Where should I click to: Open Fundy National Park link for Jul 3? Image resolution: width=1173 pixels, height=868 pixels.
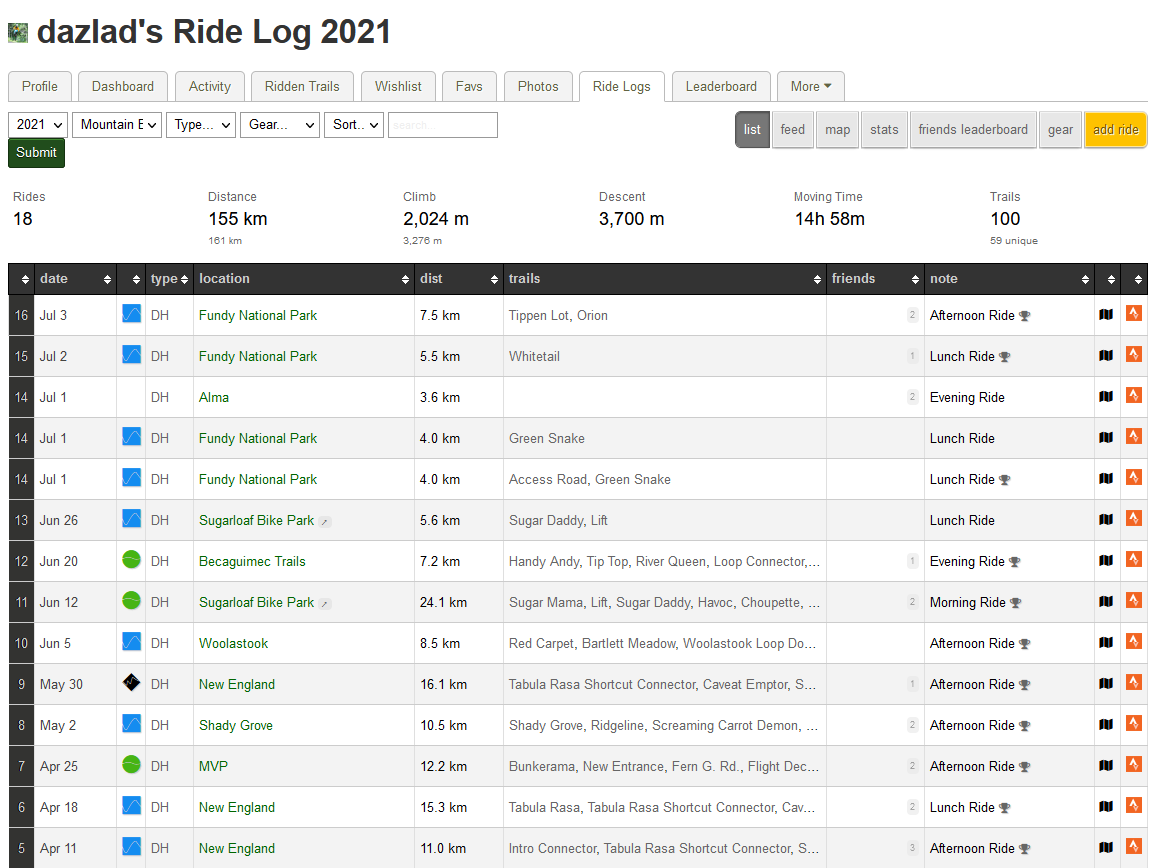pyautogui.click(x=258, y=315)
